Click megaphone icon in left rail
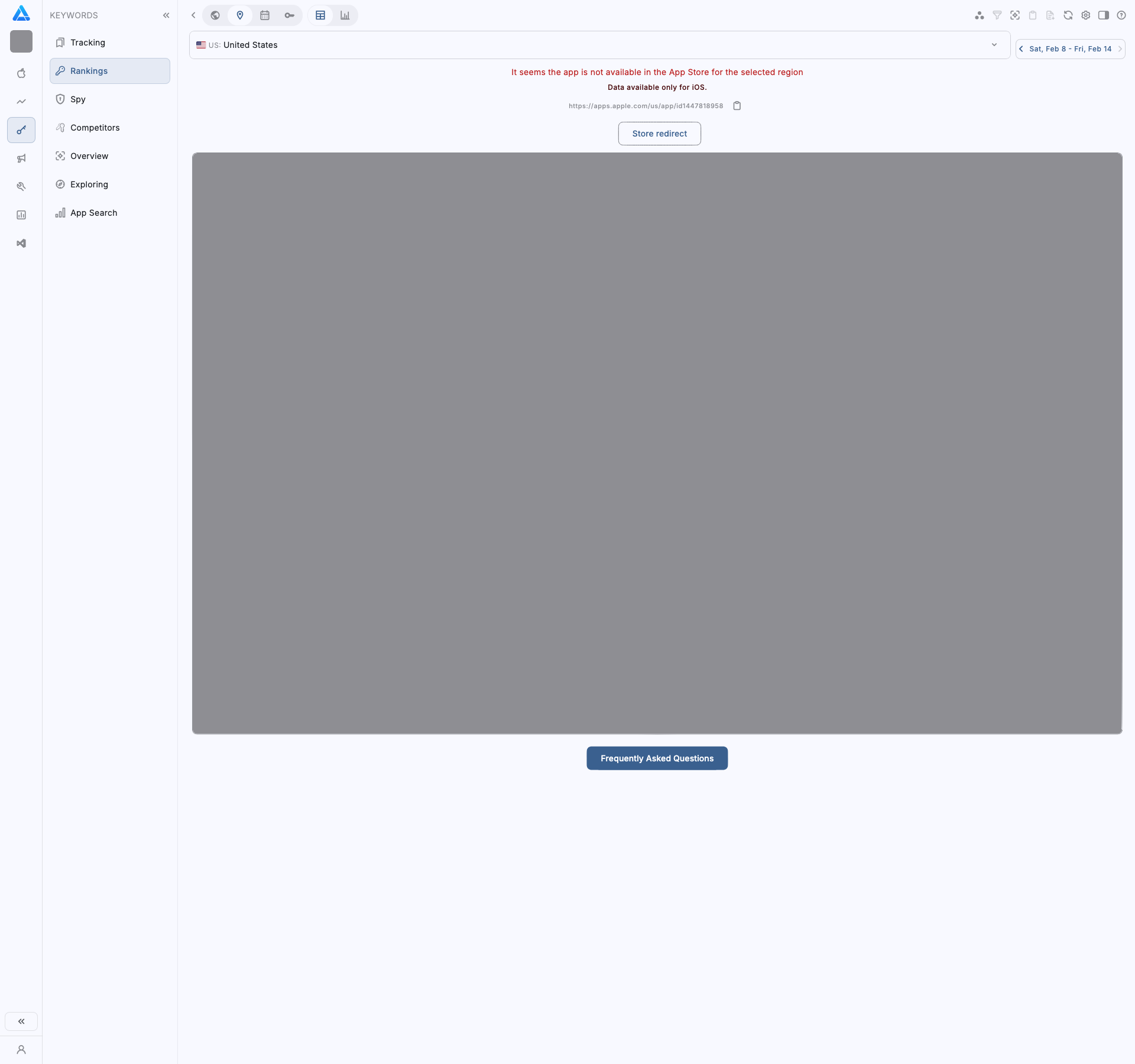The width and height of the screenshot is (1135, 1064). click(21, 158)
